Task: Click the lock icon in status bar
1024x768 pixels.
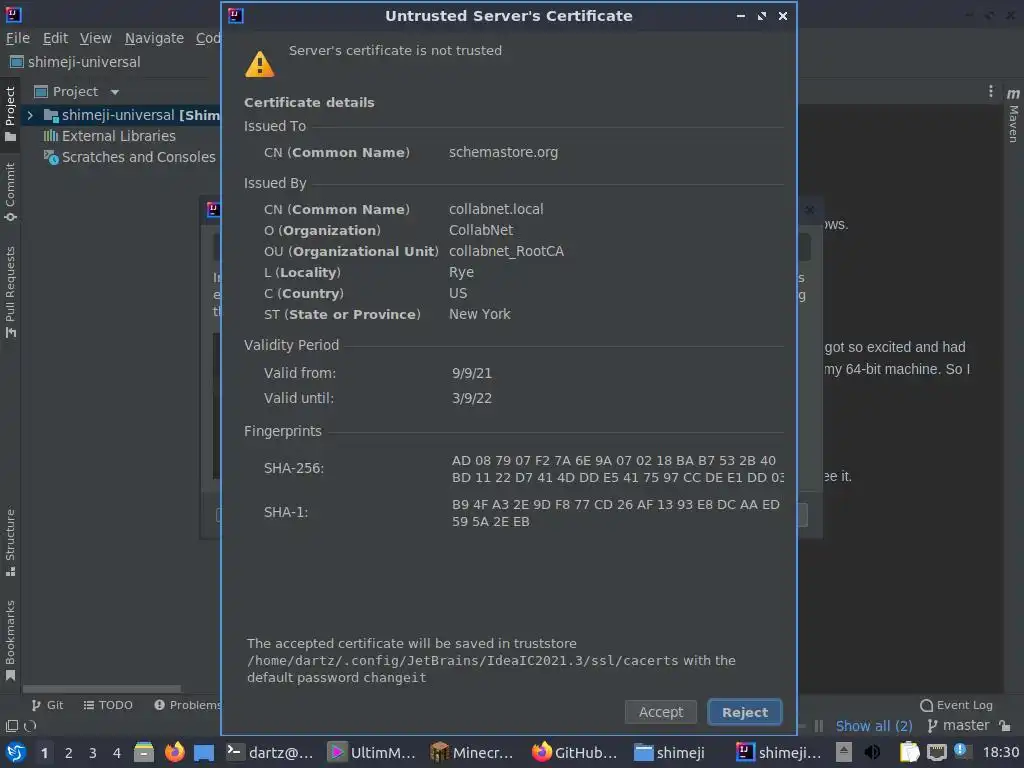Action: pos(1005,726)
